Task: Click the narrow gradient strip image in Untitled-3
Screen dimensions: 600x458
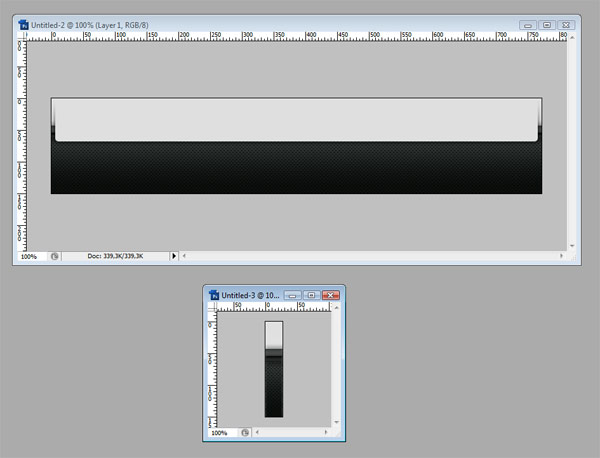Action: point(274,369)
